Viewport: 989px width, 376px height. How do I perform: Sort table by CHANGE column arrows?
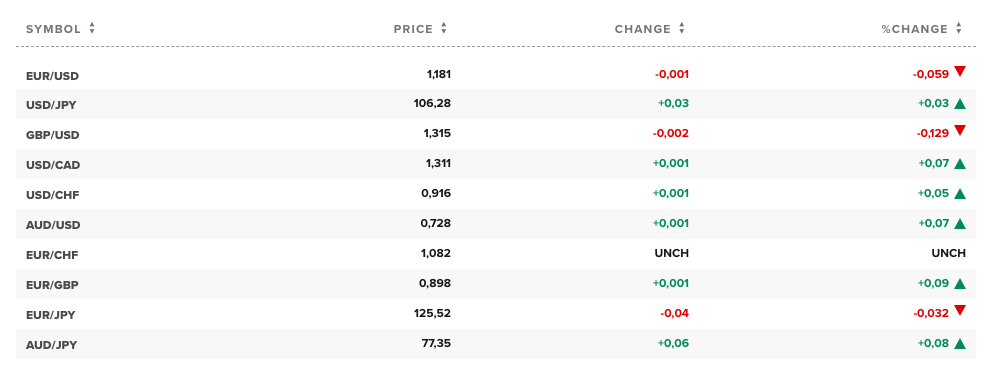click(x=682, y=28)
